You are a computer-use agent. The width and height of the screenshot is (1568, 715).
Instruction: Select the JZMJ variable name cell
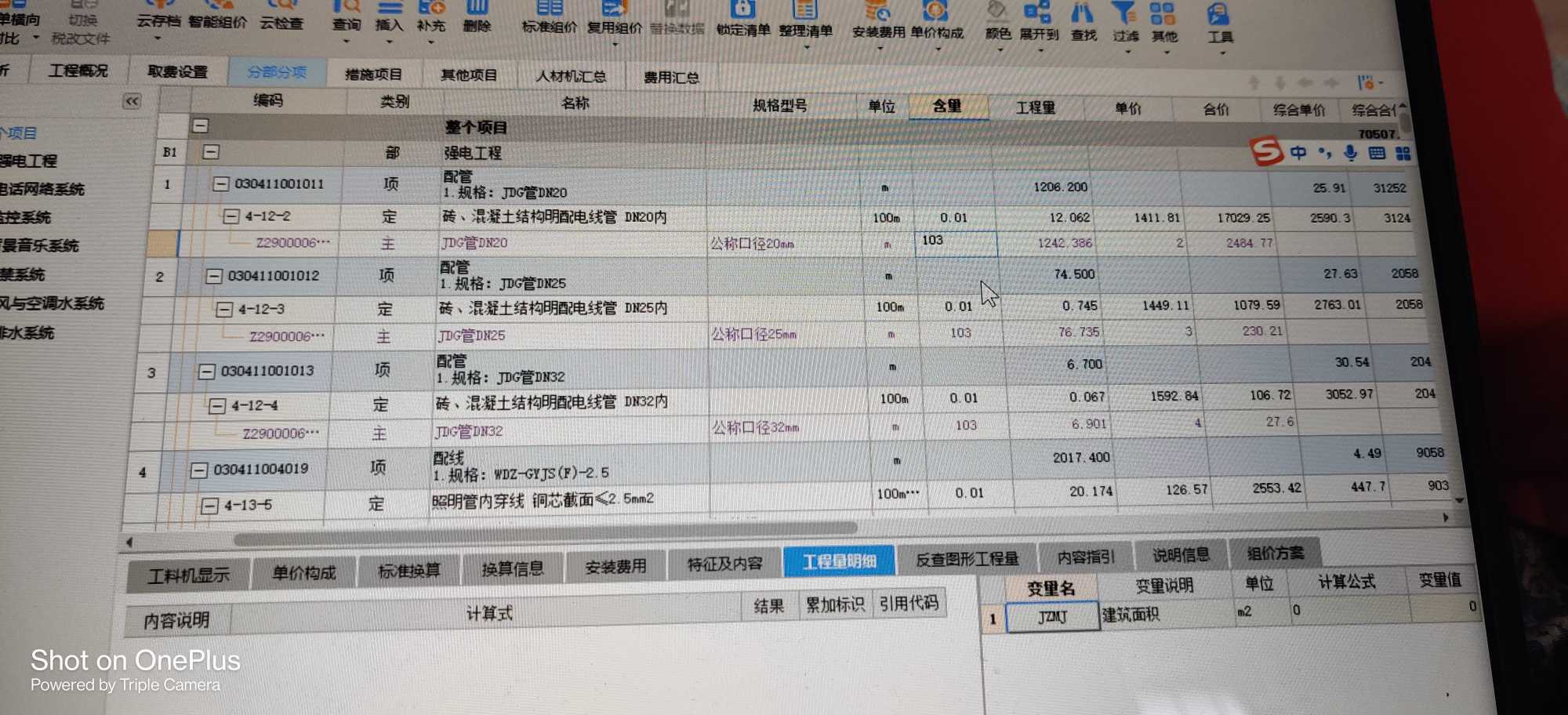point(1051,617)
